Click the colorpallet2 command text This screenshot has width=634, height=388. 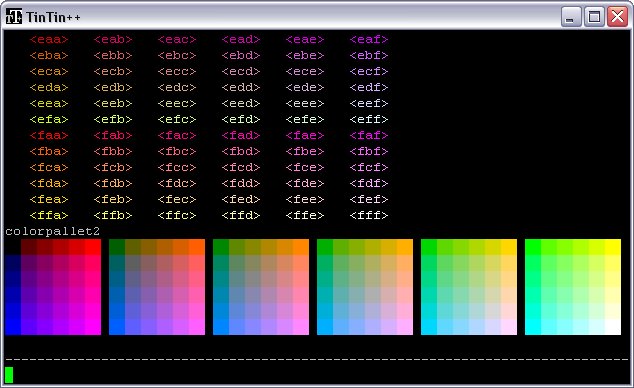pyautogui.click(x=53, y=232)
